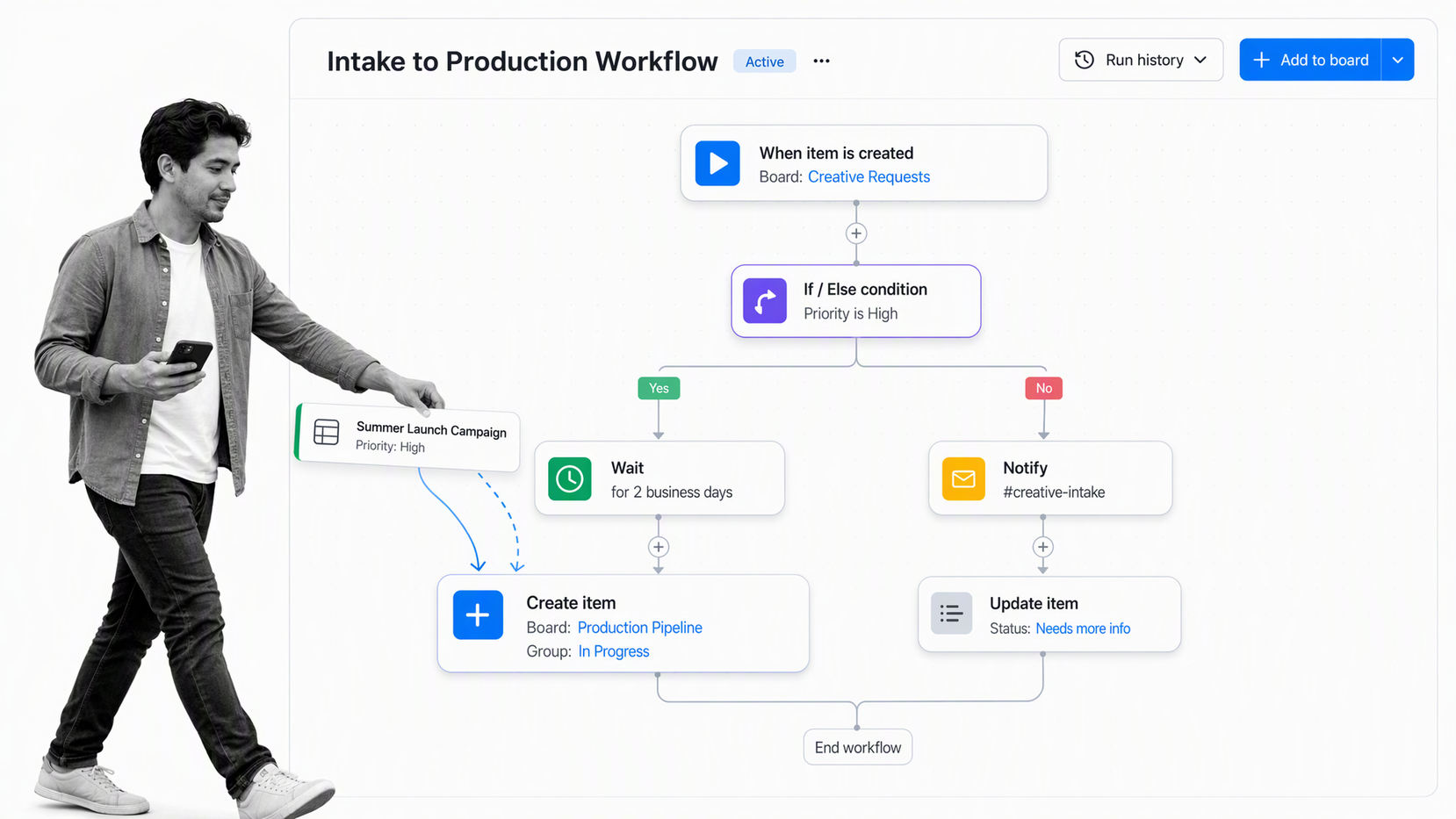
Task: Expand the Add to board arrow menu
Action: [x=1397, y=60]
